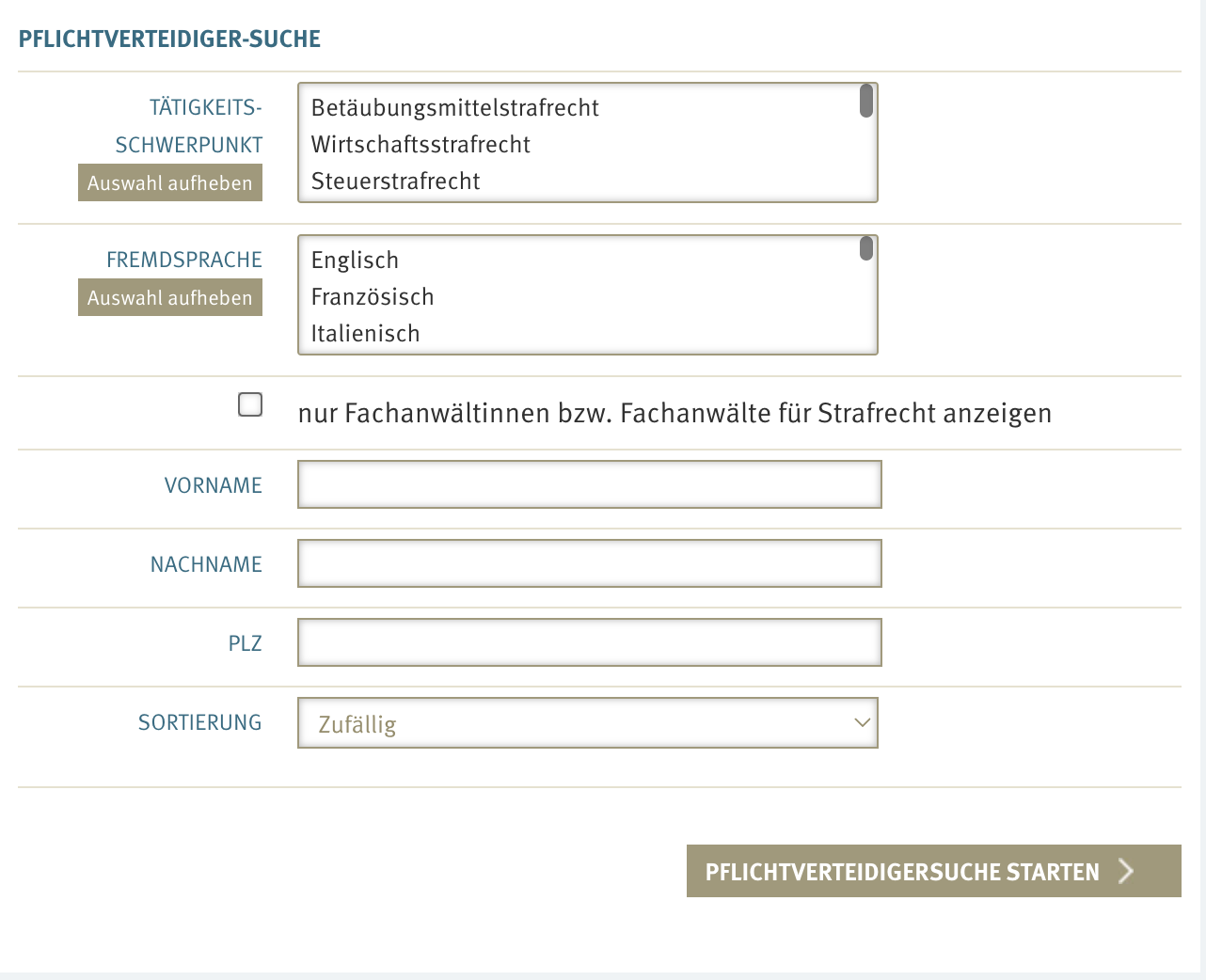The height and width of the screenshot is (980, 1206).
Task: Click inside the Nachname input field
Action: coord(588,562)
